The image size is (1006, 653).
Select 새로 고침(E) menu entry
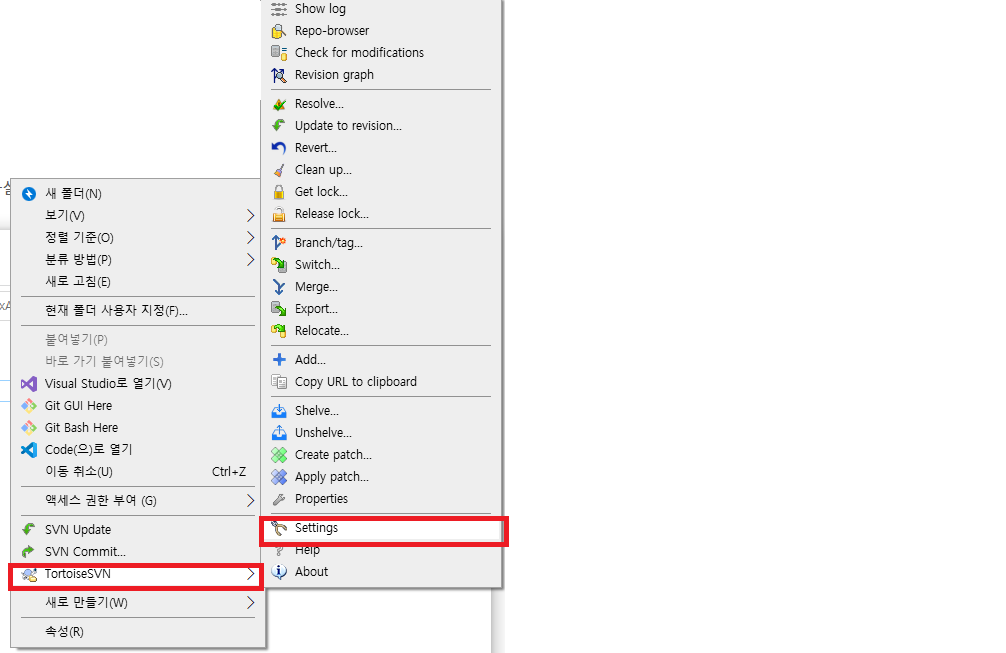137,282
